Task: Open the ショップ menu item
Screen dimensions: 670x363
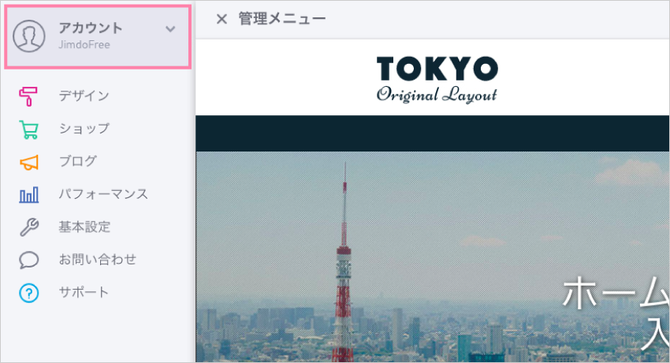Action: 84,129
